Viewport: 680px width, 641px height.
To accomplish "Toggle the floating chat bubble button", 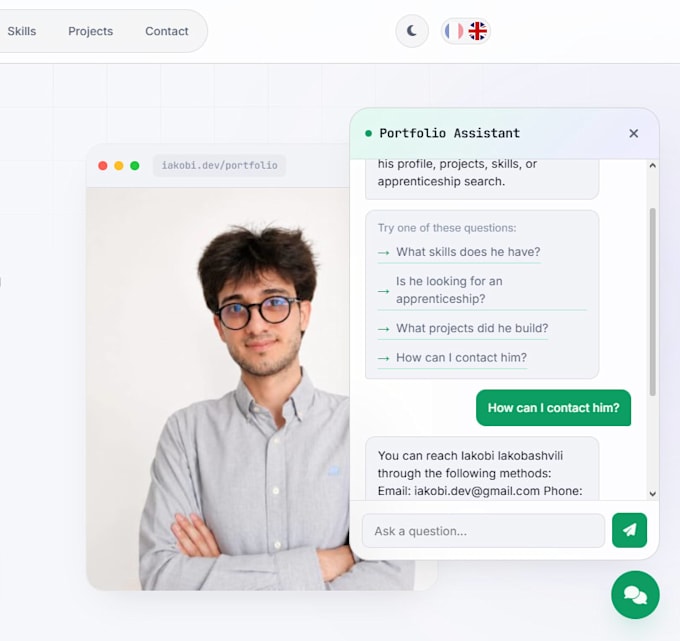I will pyautogui.click(x=635, y=595).
